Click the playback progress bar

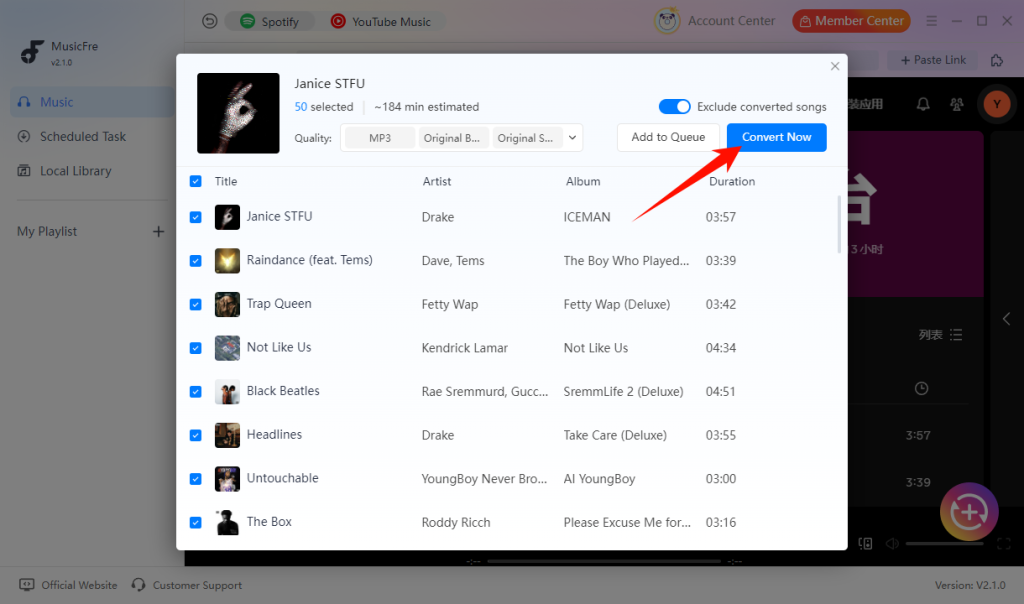click(x=604, y=561)
